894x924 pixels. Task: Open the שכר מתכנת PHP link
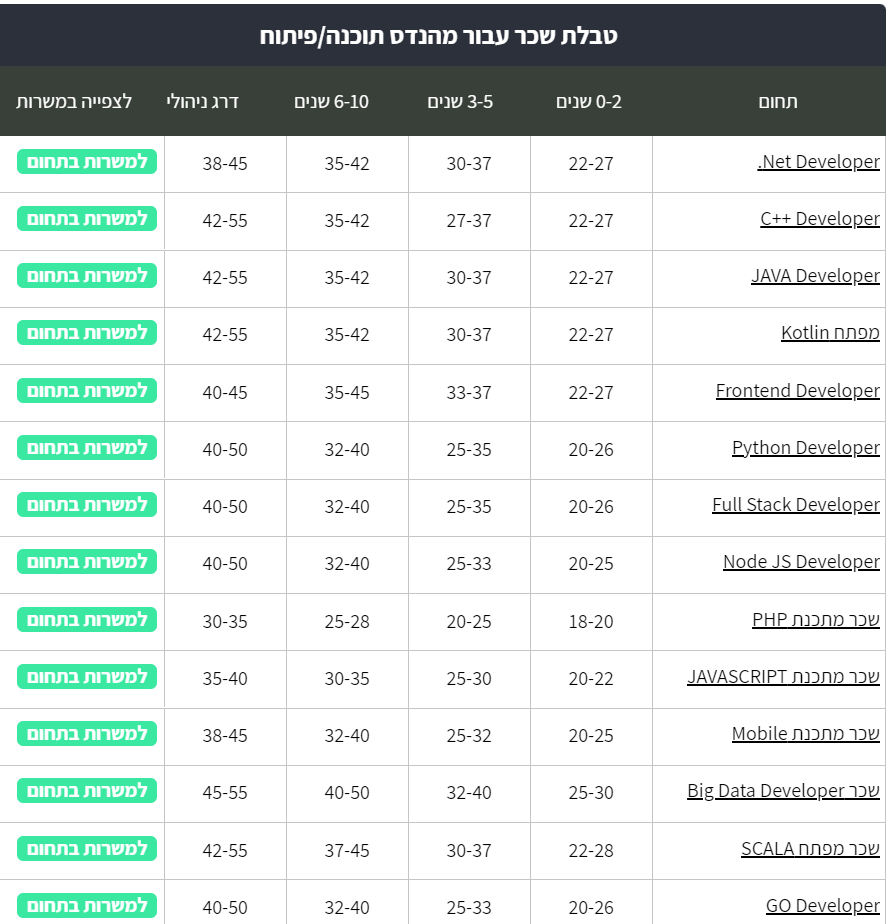click(x=815, y=620)
